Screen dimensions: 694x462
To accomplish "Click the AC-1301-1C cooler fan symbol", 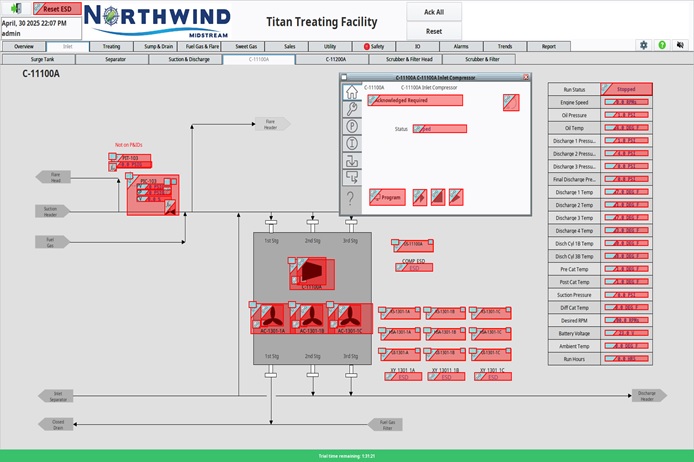I will 351,318.
